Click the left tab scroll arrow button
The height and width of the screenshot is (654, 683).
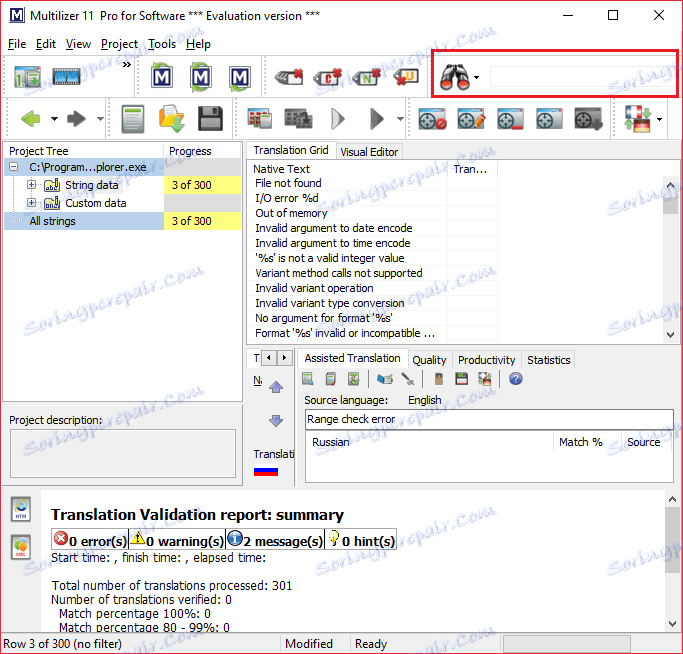pos(269,358)
